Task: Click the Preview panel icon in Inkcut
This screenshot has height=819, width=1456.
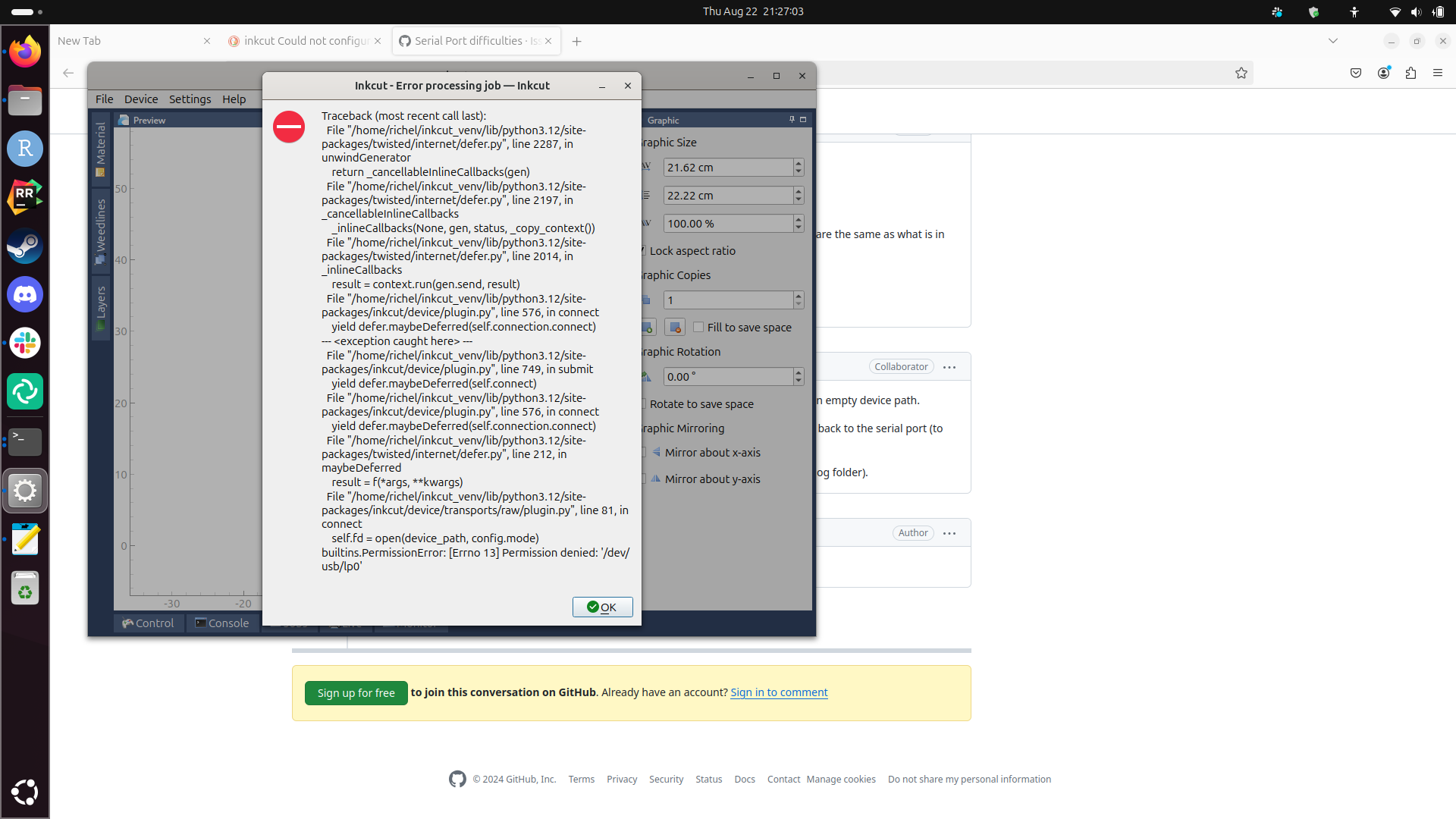Action: tap(122, 120)
